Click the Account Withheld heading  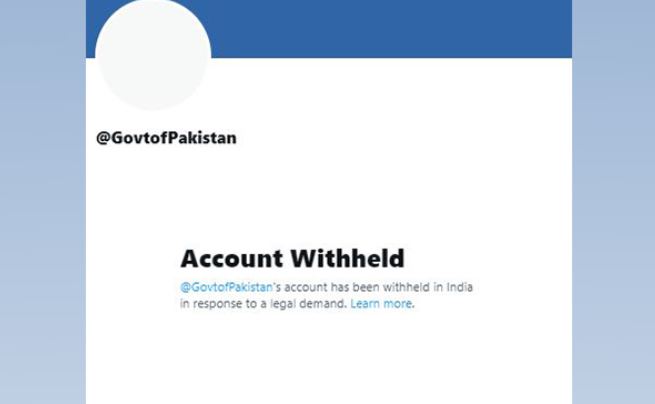[292, 259]
